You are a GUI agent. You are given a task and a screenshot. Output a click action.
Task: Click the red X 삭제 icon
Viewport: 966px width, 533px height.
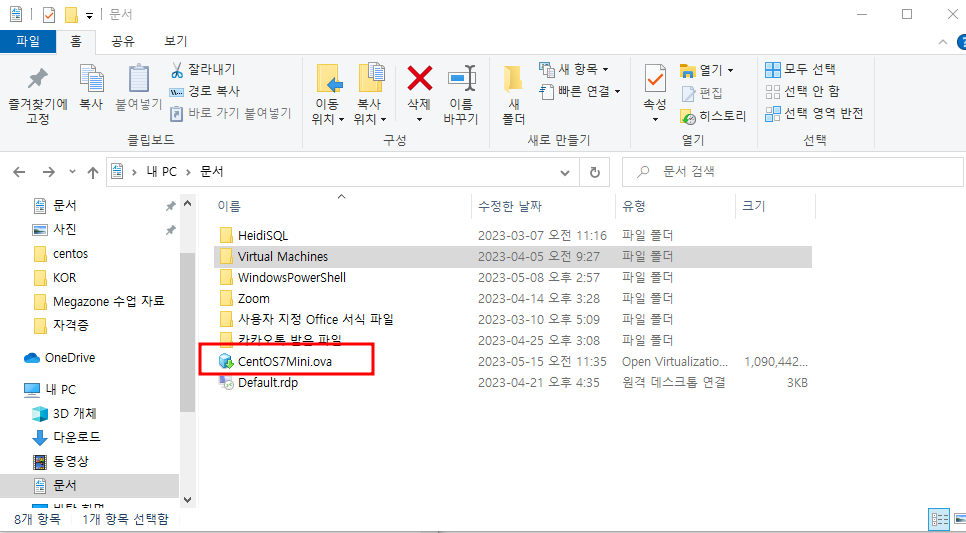pos(420,79)
